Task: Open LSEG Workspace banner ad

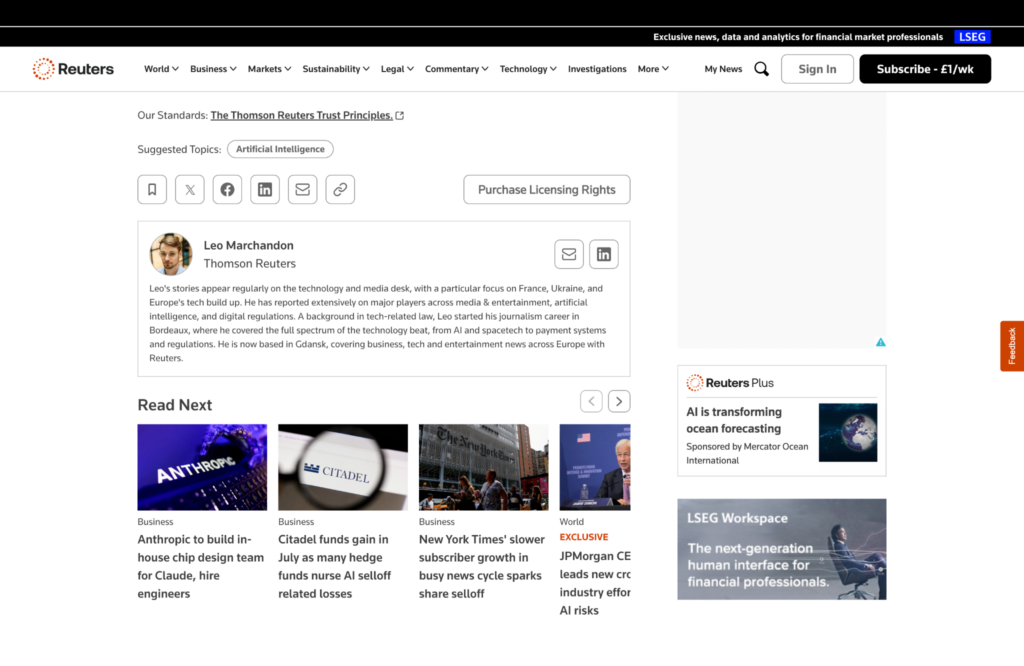Action: (782, 549)
